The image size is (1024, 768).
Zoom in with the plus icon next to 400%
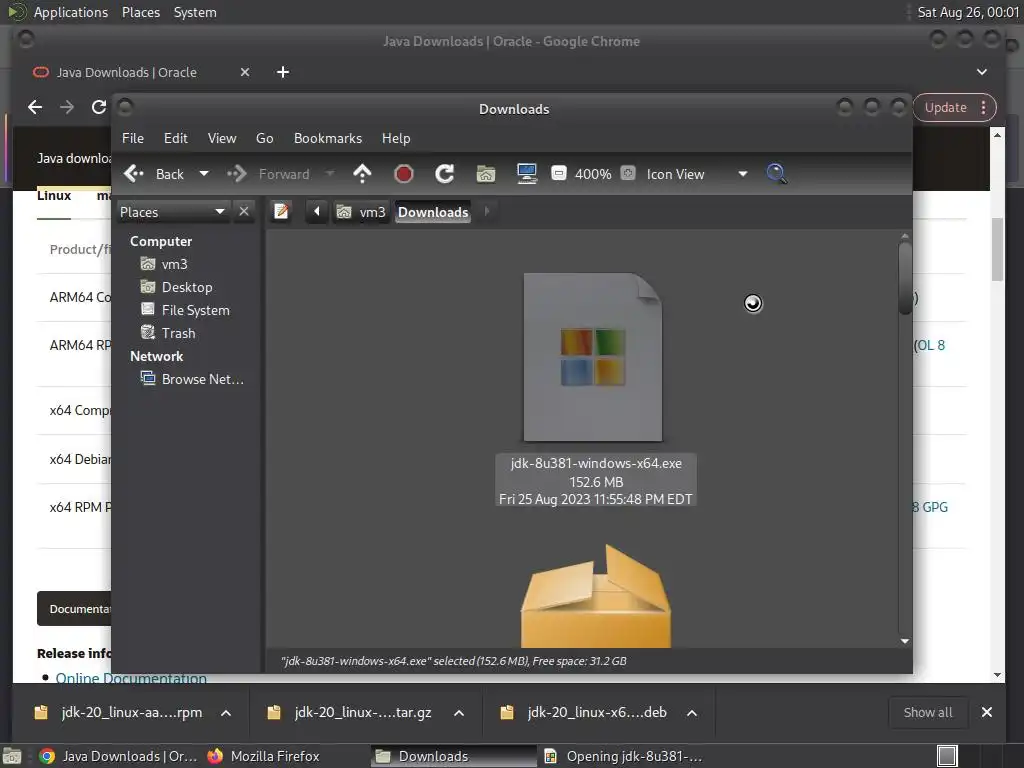click(x=628, y=174)
